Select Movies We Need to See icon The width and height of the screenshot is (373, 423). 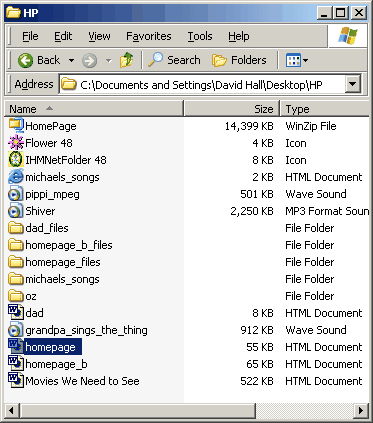(15, 381)
